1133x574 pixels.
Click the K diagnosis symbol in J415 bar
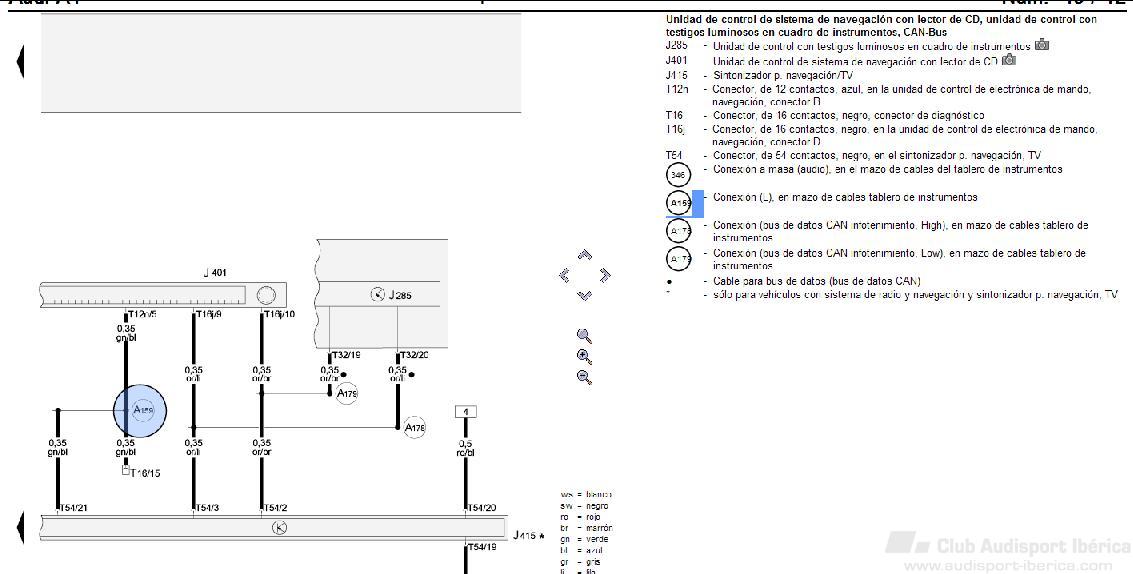(x=279, y=528)
